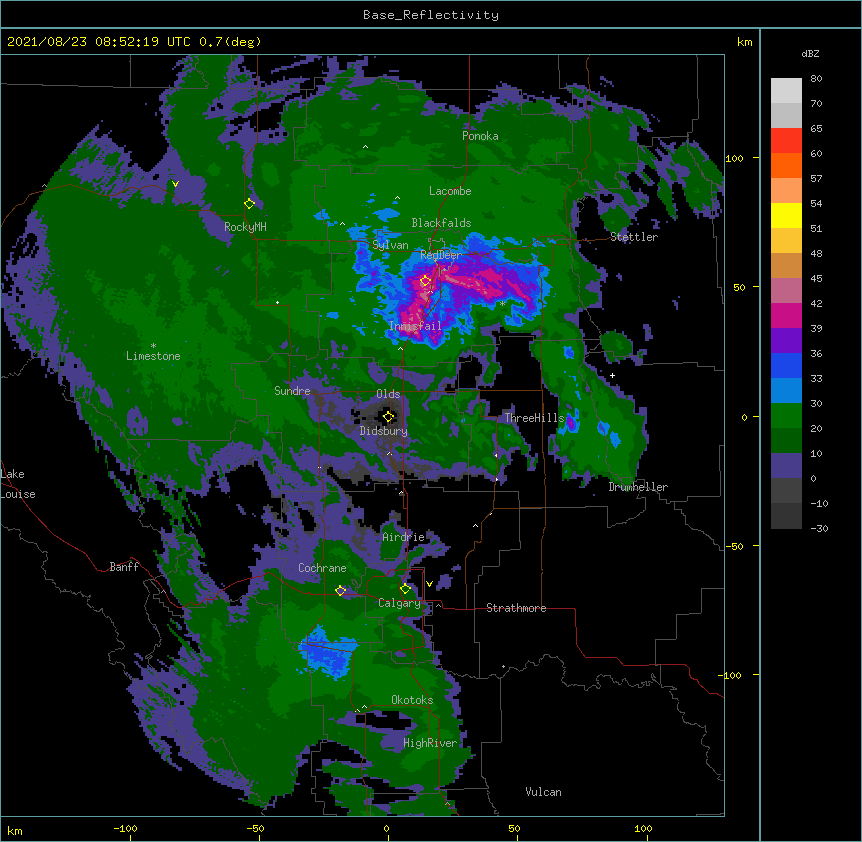The height and width of the screenshot is (842, 862).
Task: Click the white plus marker north of Drumheller
Action: [x=612, y=375]
